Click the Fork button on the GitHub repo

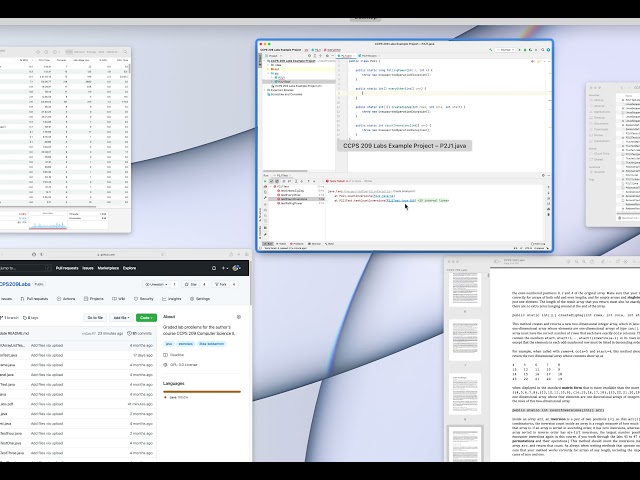(x=221, y=284)
